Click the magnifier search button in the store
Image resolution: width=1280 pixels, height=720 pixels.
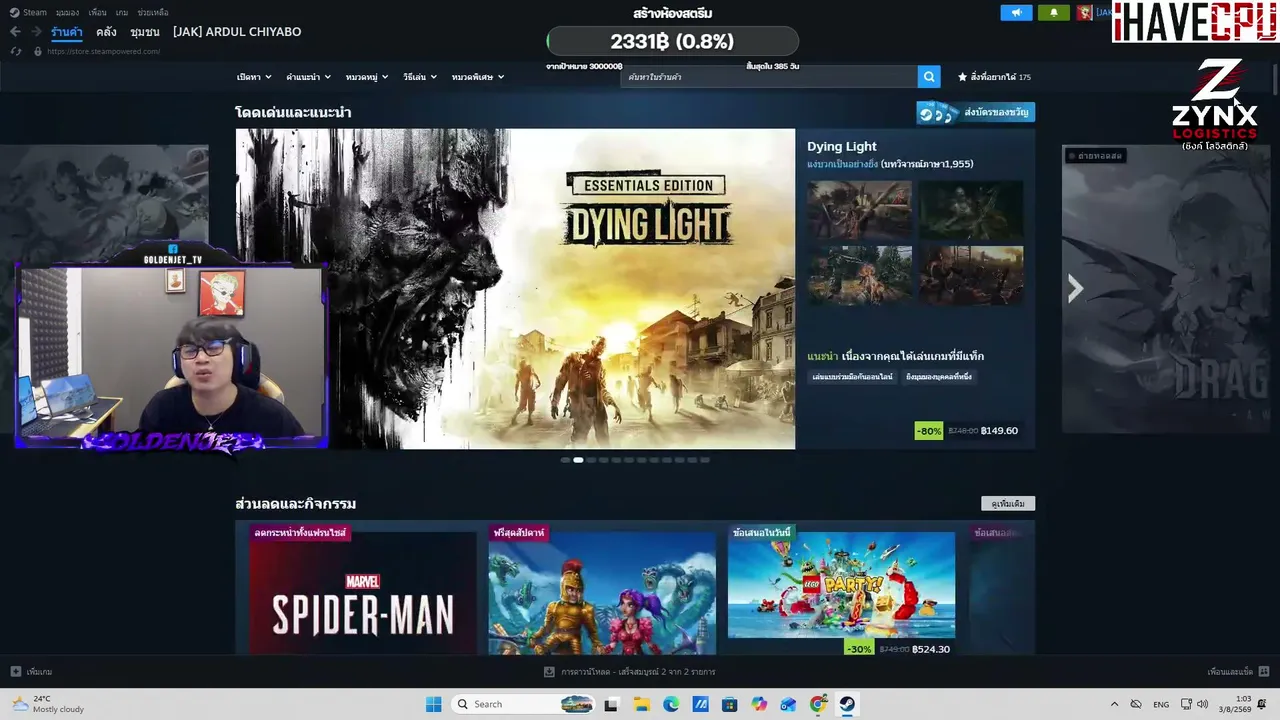coord(929,77)
